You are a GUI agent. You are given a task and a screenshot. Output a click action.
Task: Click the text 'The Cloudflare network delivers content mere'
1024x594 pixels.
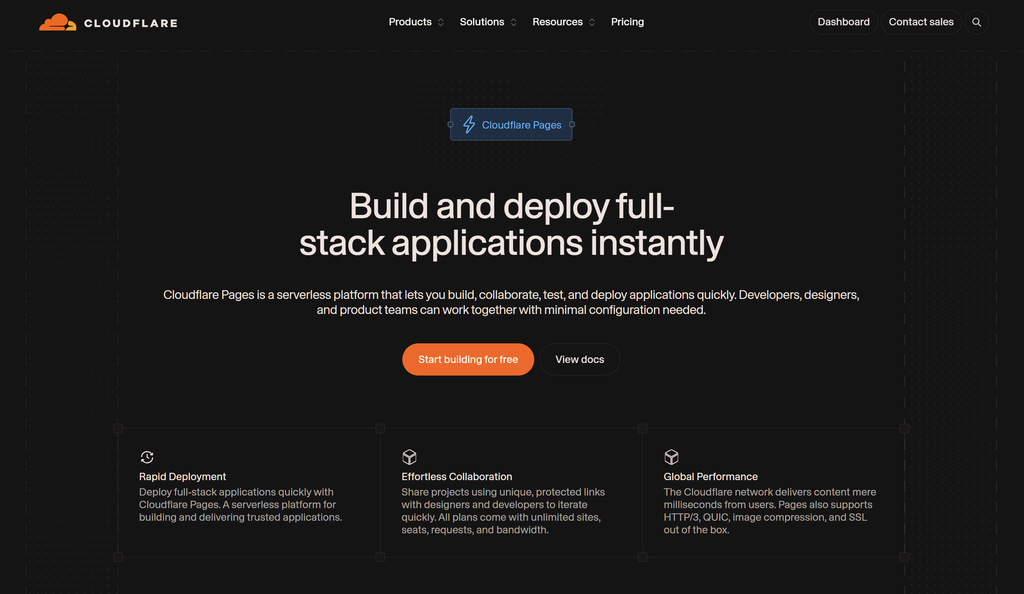(770, 492)
